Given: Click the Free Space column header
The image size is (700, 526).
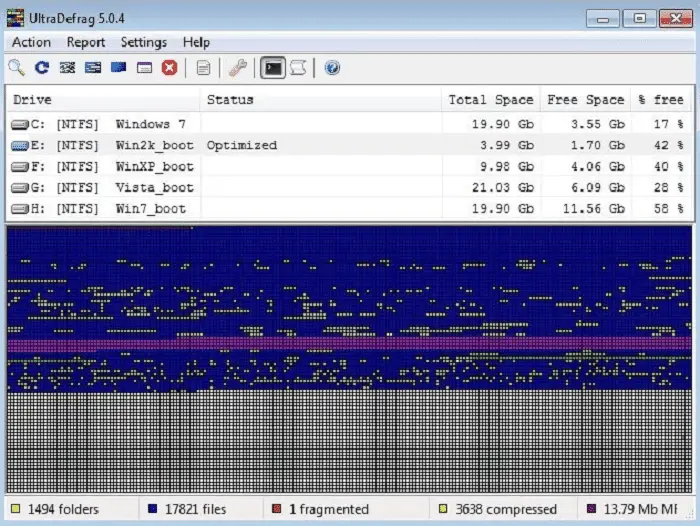Looking at the screenshot, I should pos(586,100).
